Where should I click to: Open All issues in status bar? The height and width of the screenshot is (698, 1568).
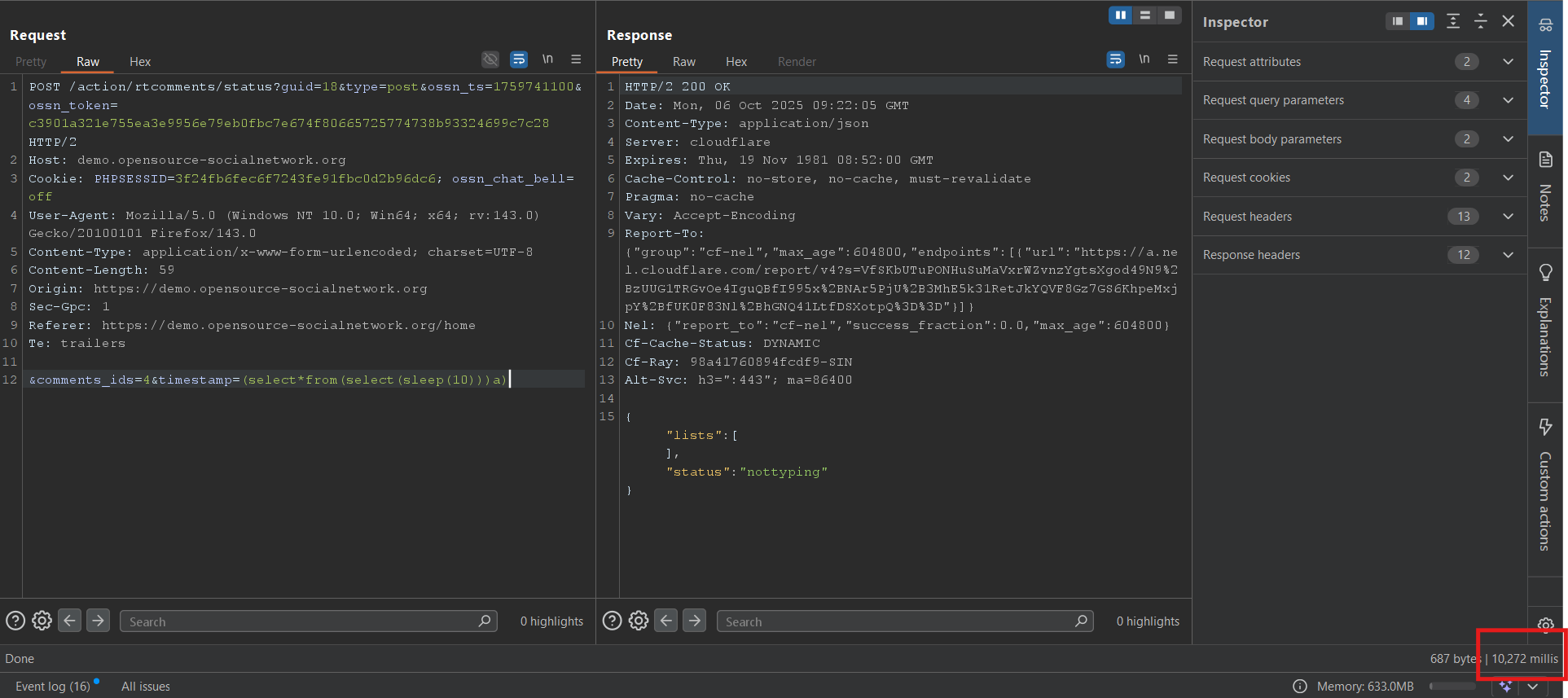coord(146,687)
